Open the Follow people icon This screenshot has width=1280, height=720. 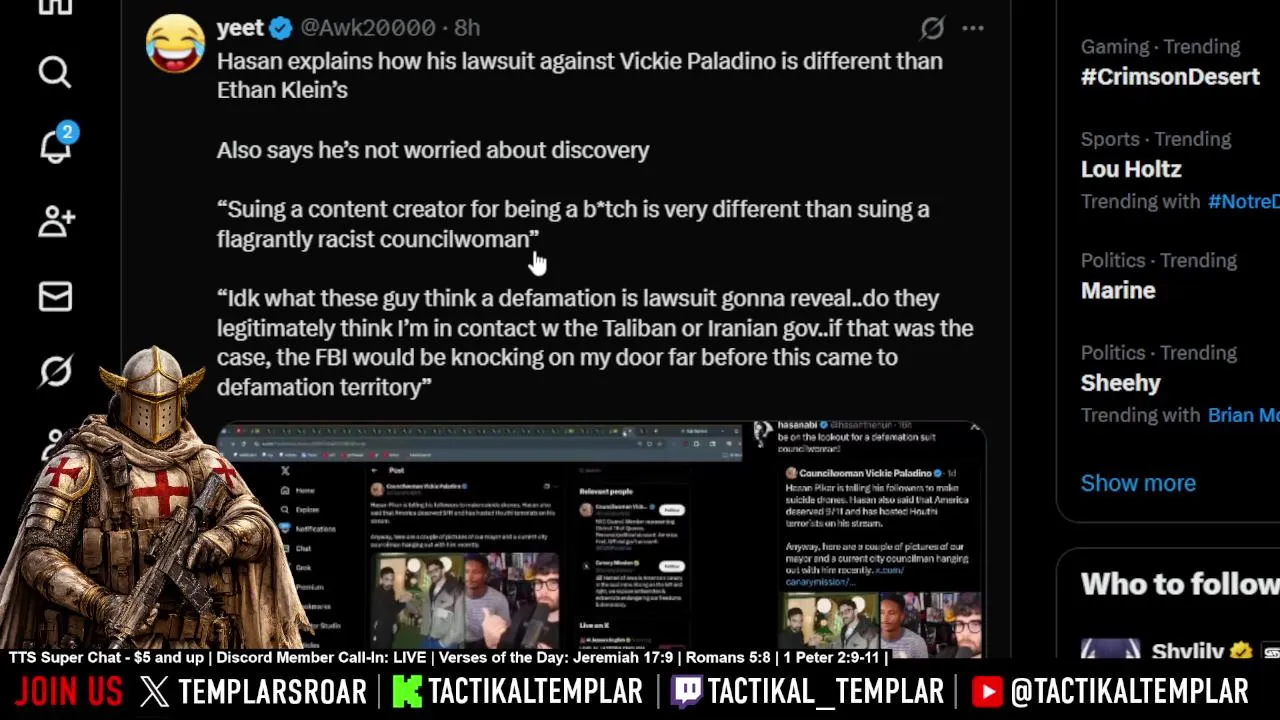click(x=56, y=221)
